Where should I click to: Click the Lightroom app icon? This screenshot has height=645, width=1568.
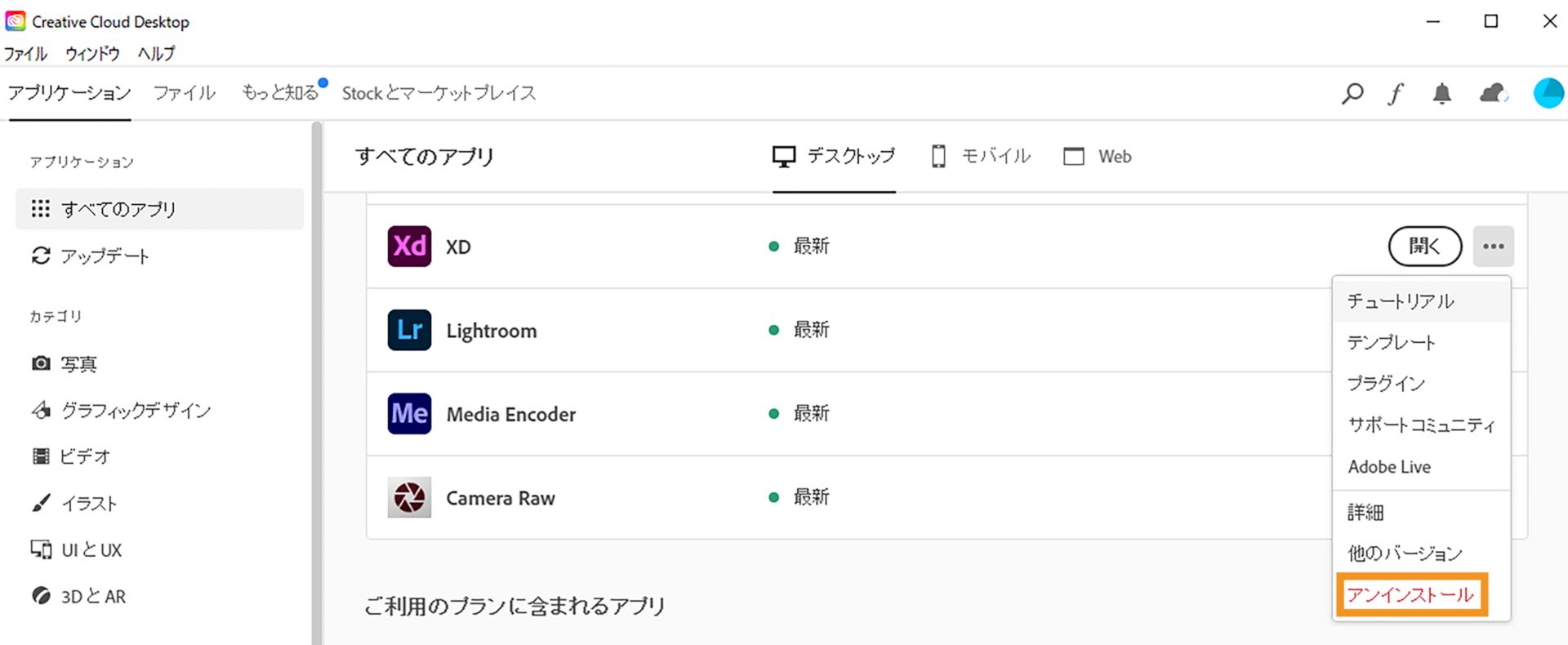408,330
